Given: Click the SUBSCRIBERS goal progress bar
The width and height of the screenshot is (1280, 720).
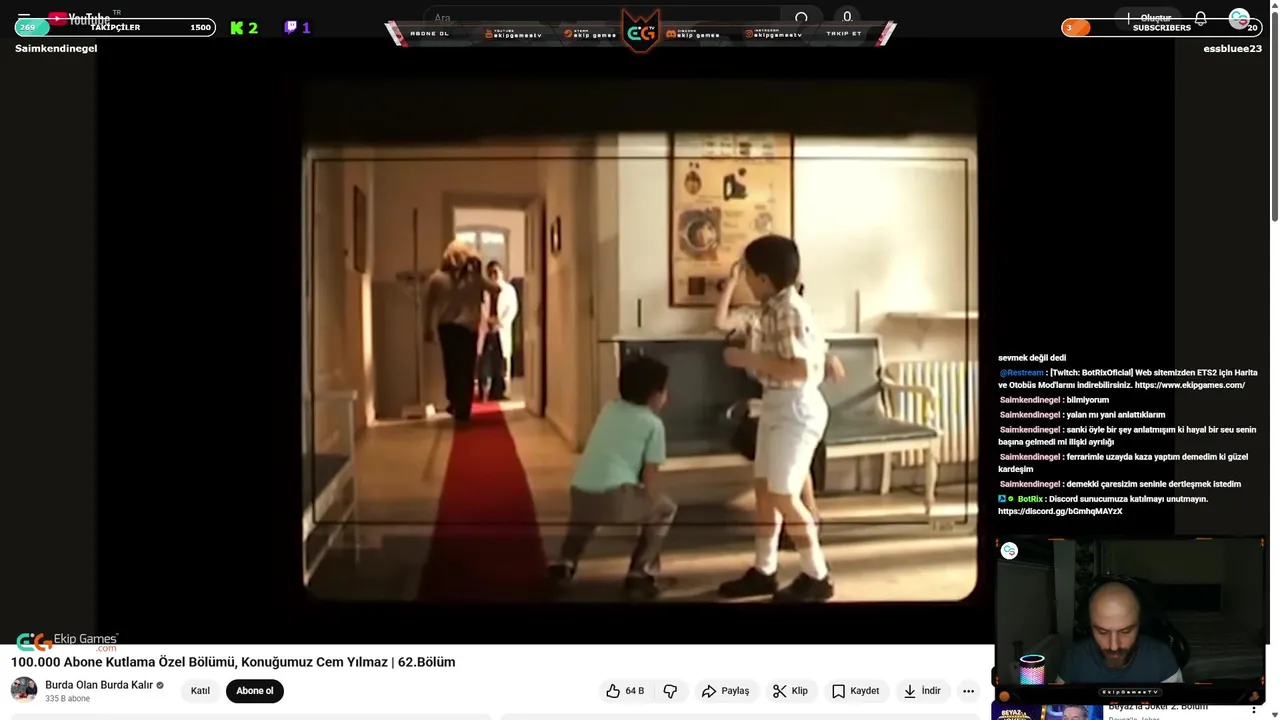Looking at the screenshot, I should (1161, 27).
